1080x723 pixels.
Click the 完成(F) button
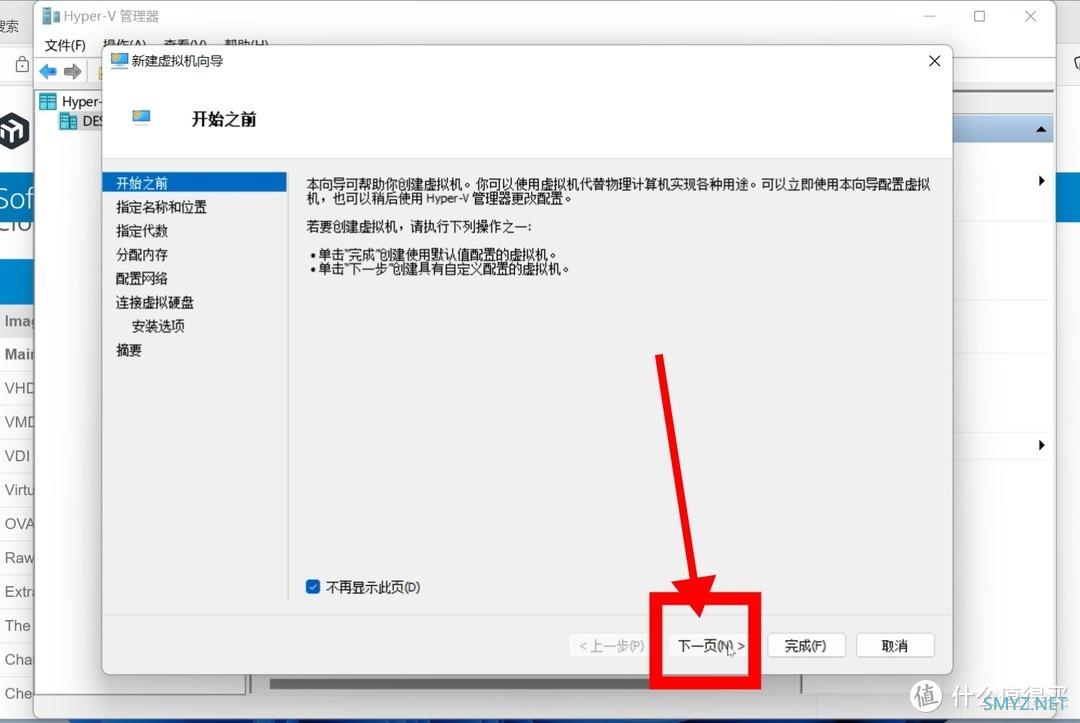tap(806, 645)
